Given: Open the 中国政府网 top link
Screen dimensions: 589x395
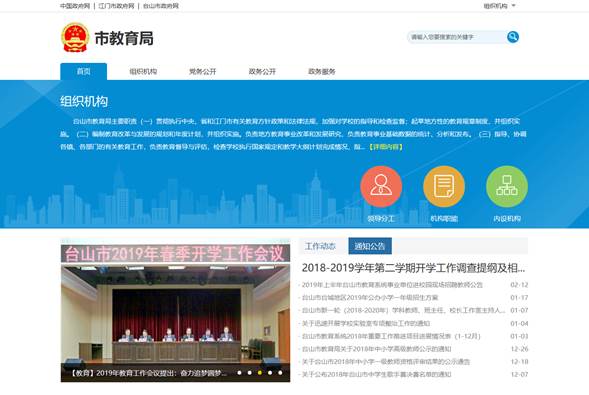Looking at the screenshot, I should (x=75, y=6).
